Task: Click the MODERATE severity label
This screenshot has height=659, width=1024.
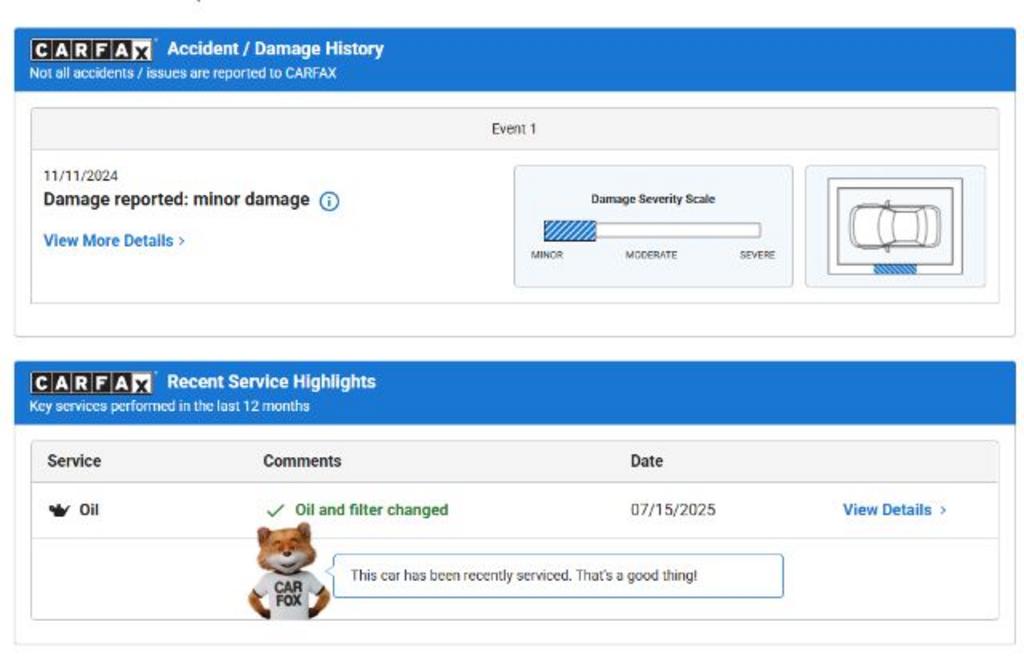Action: pyautogui.click(x=651, y=255)
